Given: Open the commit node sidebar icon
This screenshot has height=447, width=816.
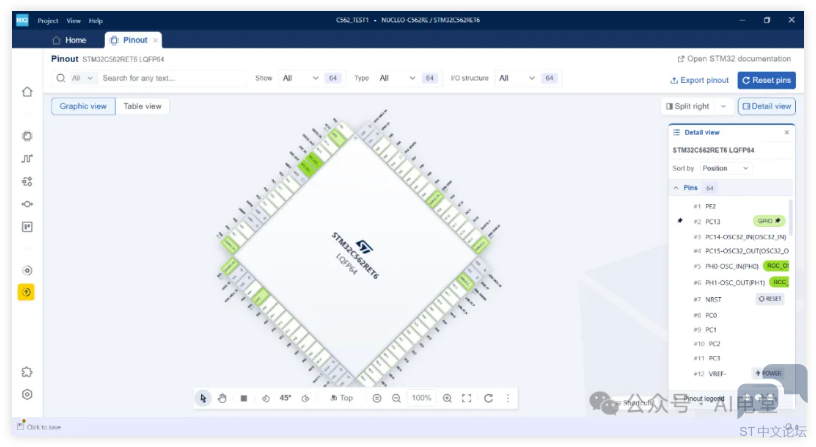Looking at the screenshot, I should click(x=27, y=204).
